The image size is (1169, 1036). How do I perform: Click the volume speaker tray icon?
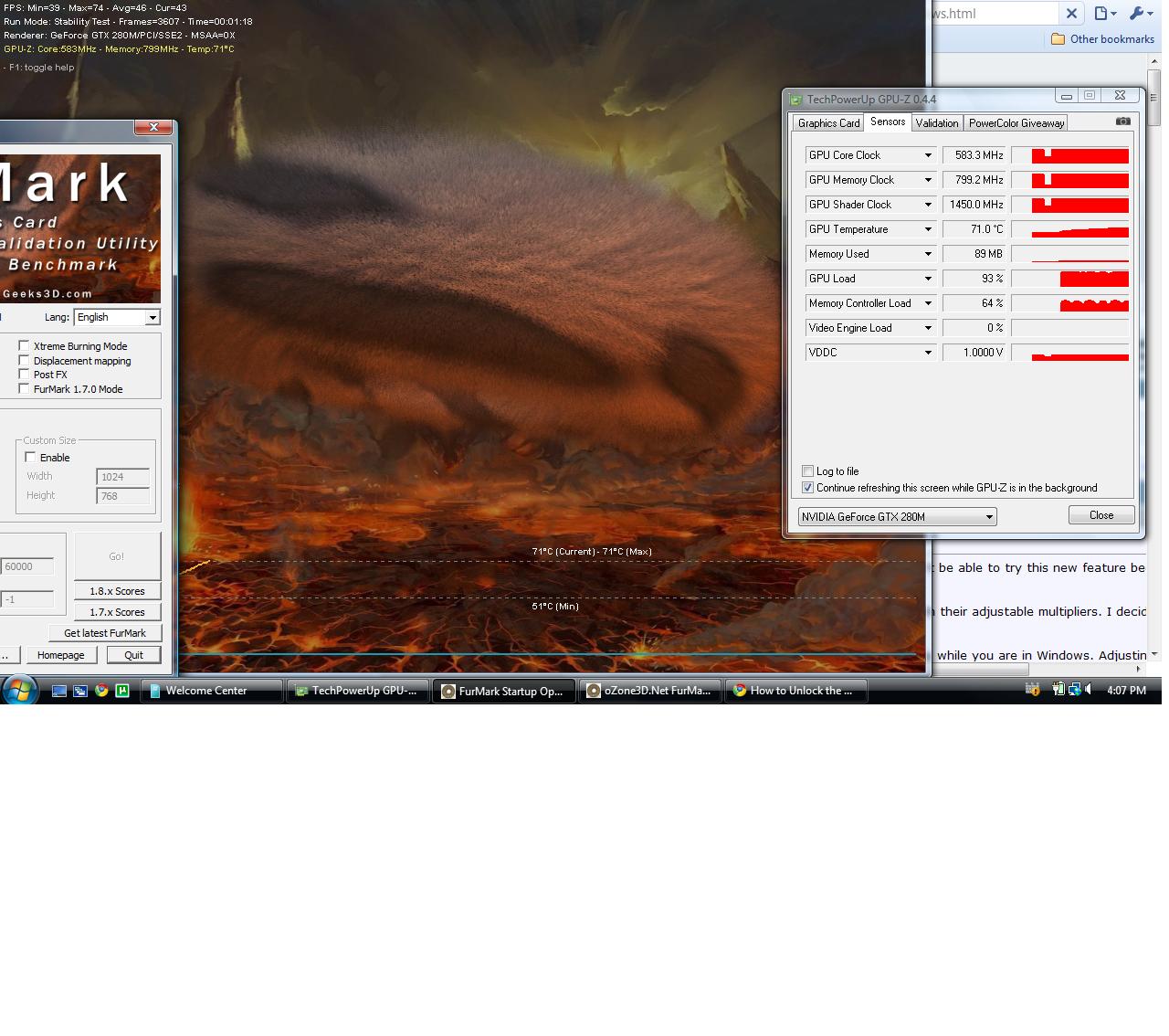pos(1088,690)
